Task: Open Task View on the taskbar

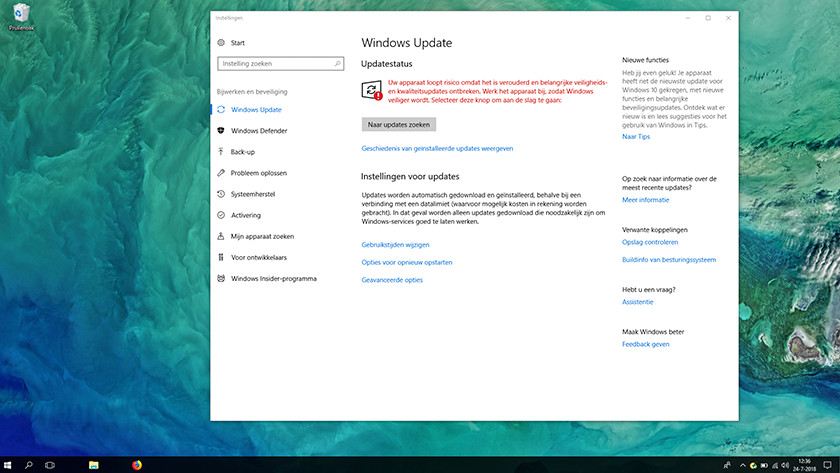Action: pyautogui.click(x=50, y=465)
